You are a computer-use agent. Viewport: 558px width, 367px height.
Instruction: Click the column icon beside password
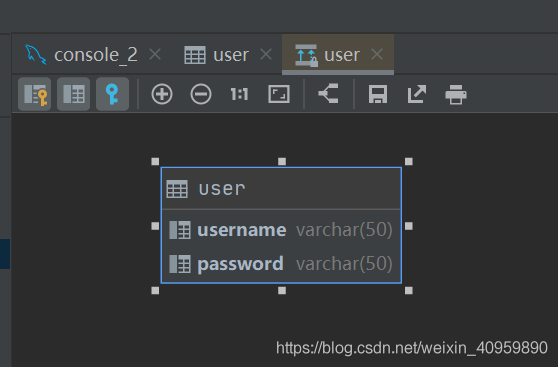(180, 264)
